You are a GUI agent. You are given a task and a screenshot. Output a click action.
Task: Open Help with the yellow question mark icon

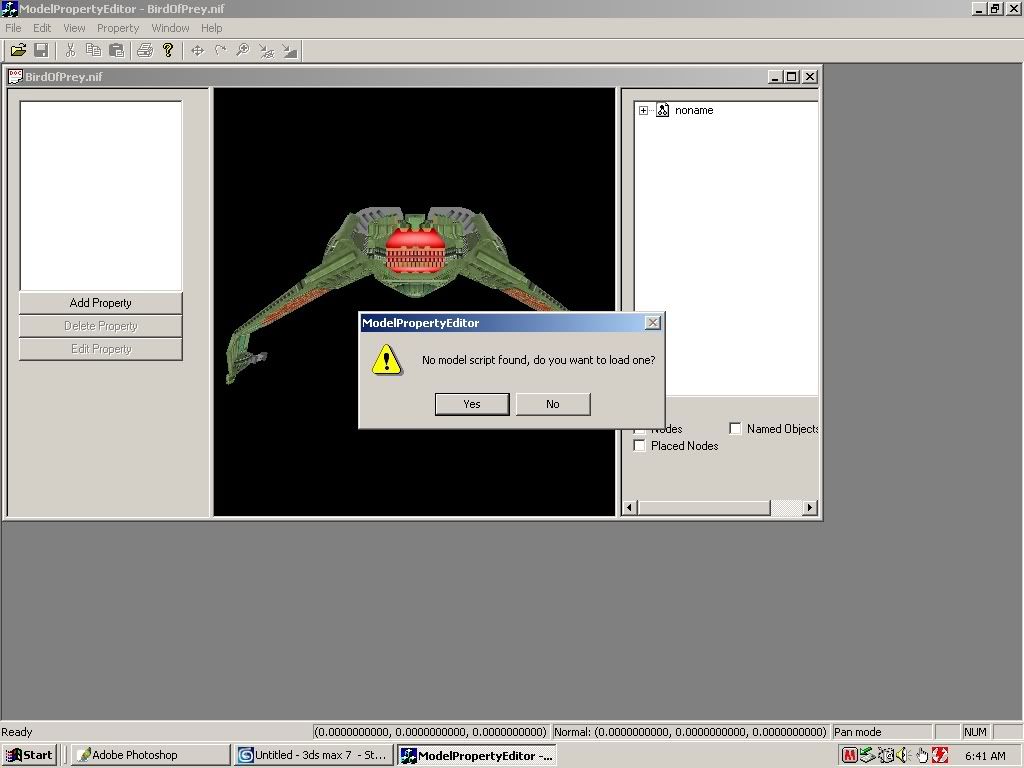(168, 50)
